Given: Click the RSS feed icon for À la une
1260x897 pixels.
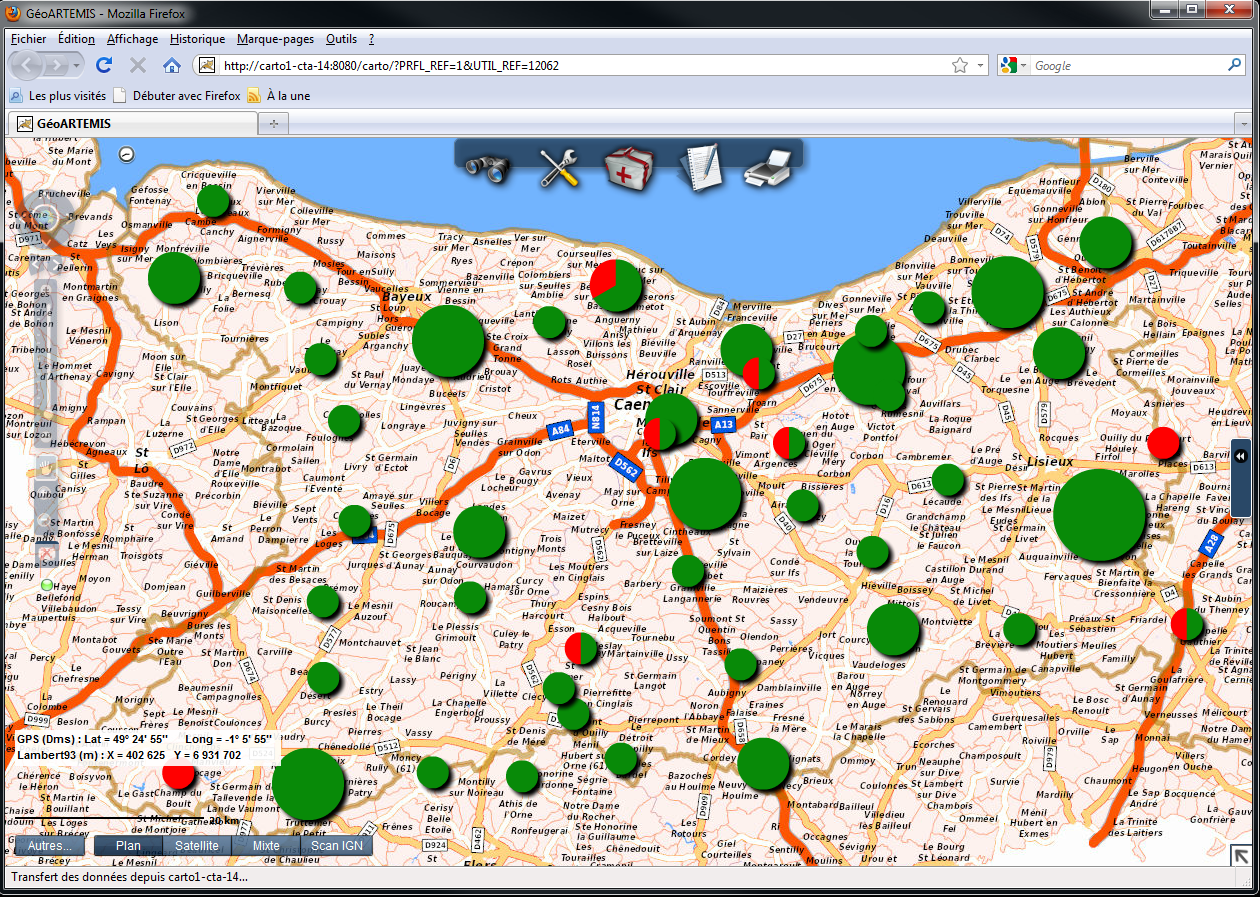Looking at the screenshot, I should (x=254, y=96).
